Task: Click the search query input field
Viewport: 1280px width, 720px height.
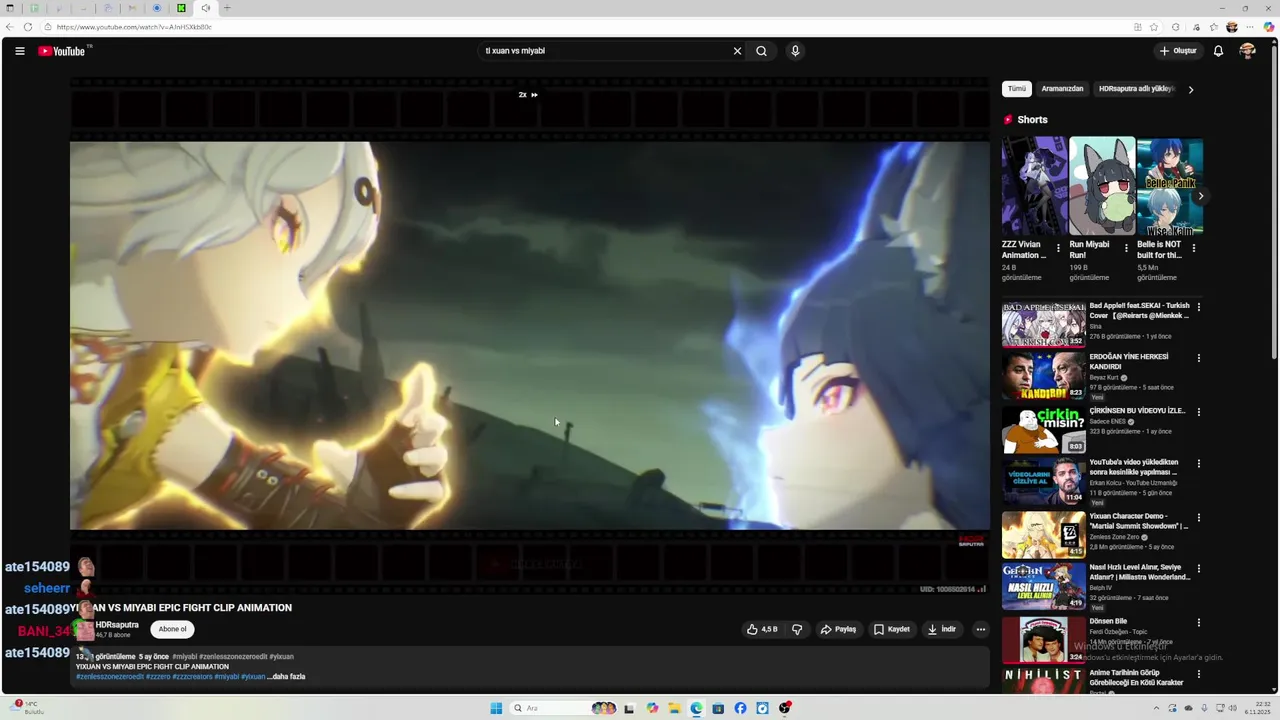Action: coord(605,51)
